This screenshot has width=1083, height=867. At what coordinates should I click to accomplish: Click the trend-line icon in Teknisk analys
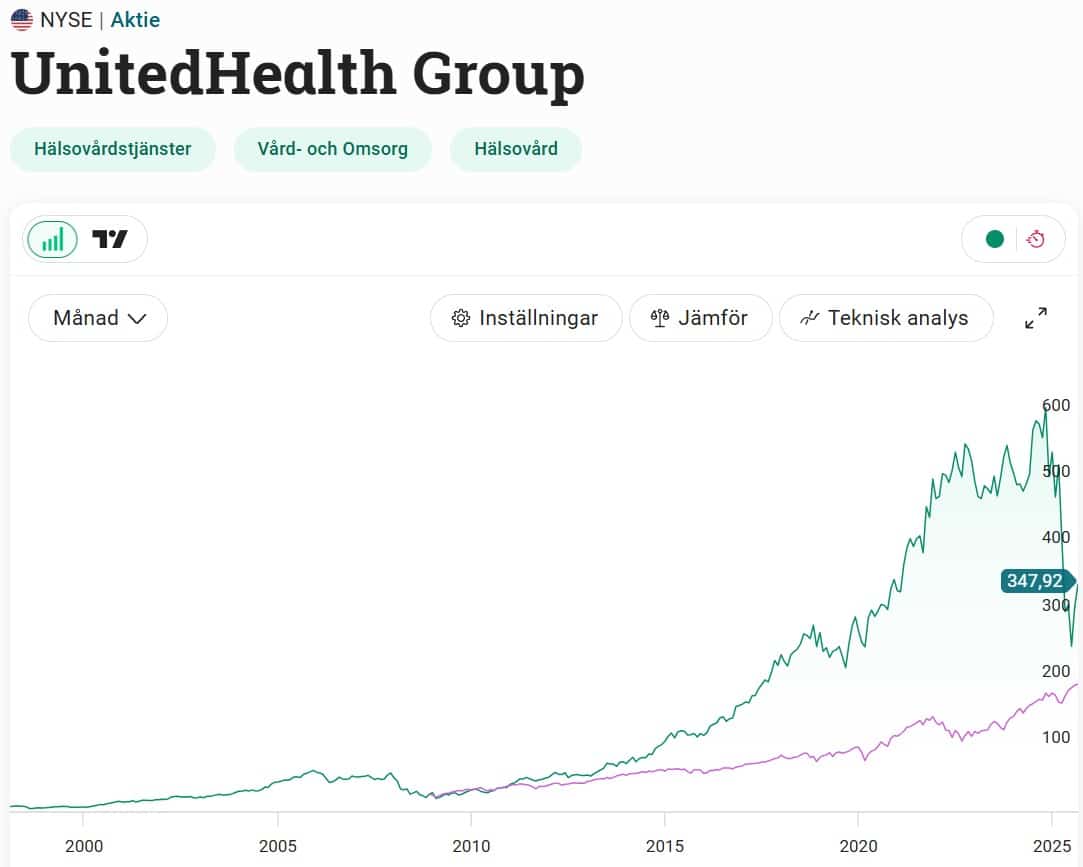[x=809, y=318]
